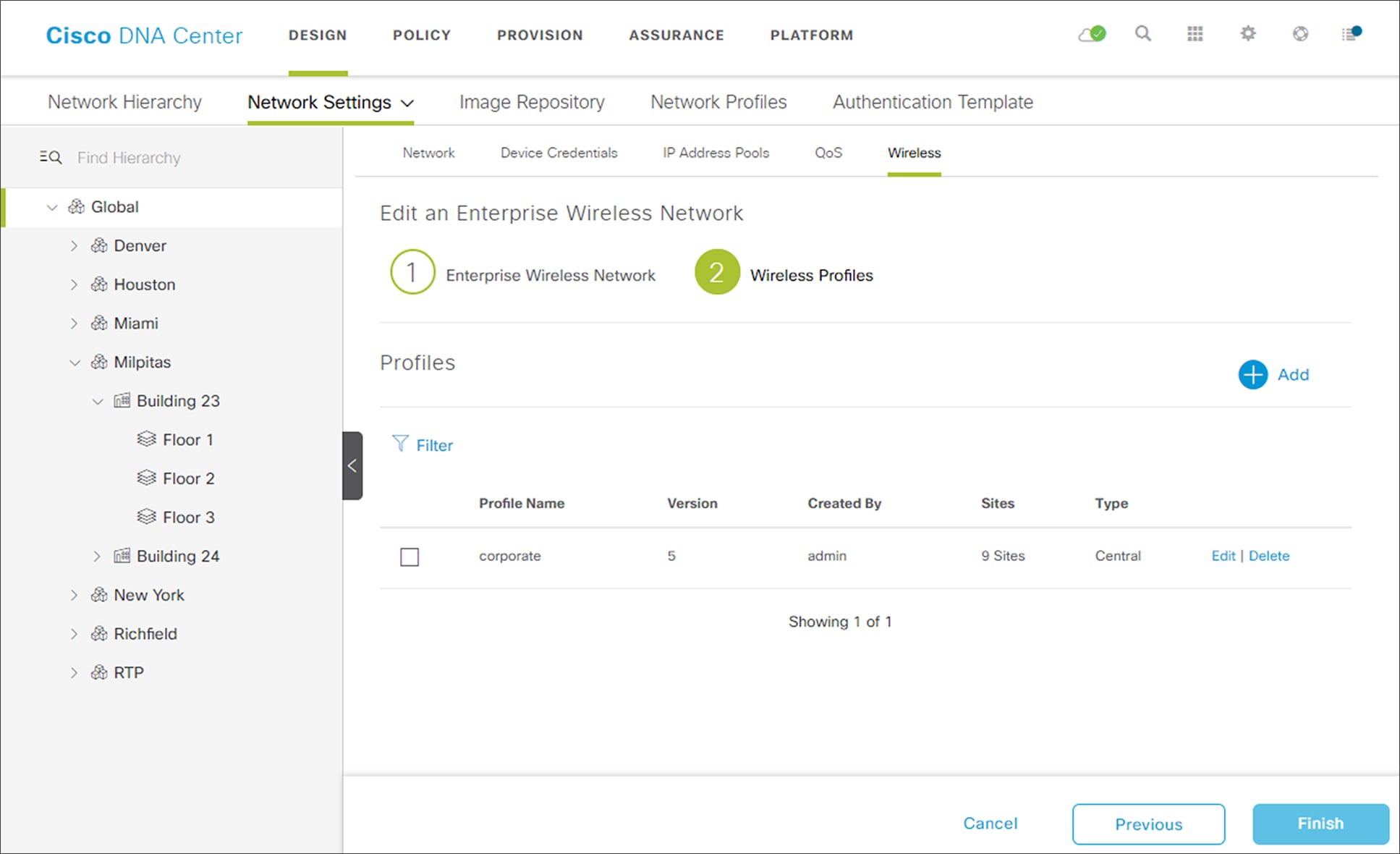Click the search magnifier icon in header
Screen dimensions: 1400x854
point(1143,34)
